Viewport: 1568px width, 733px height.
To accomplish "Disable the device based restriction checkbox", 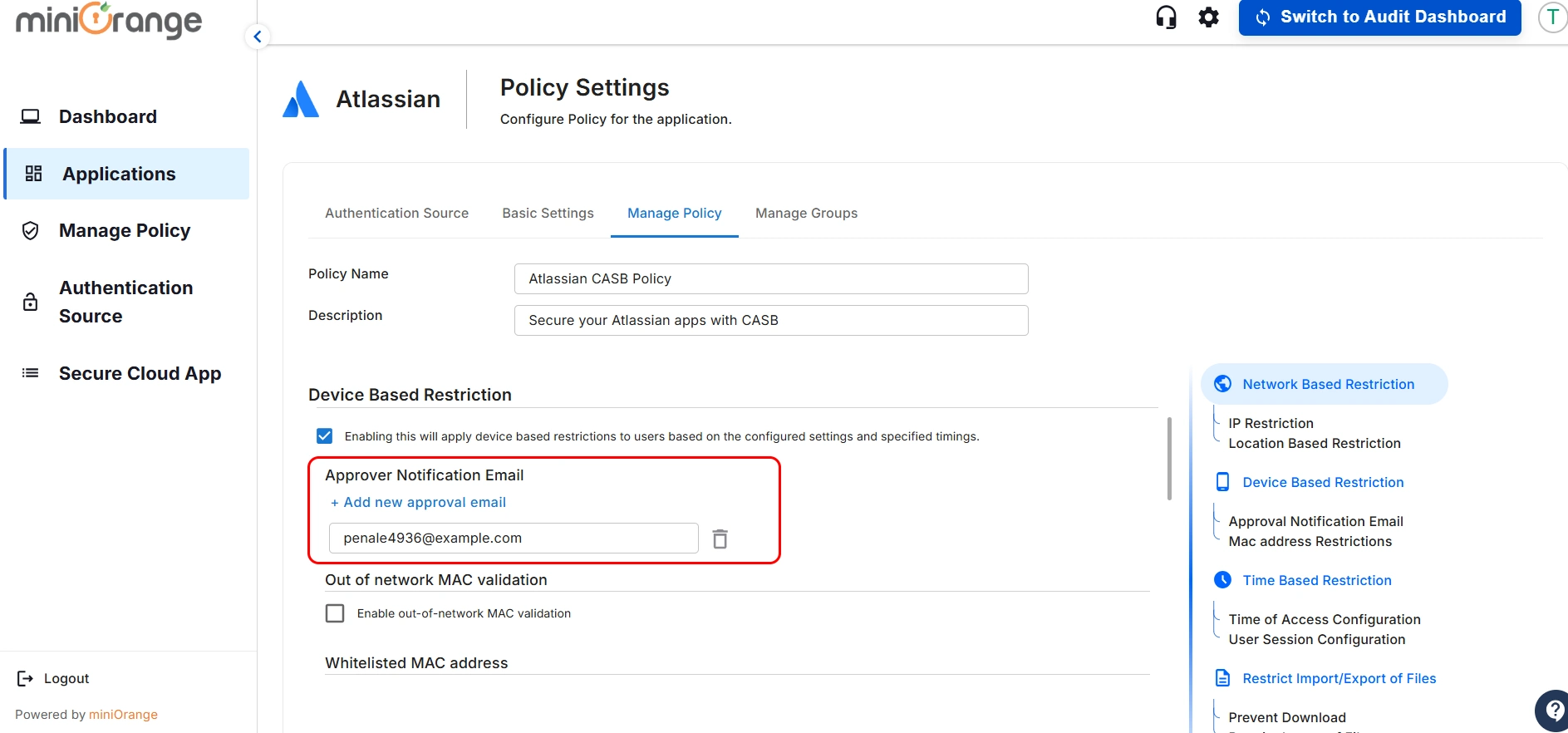I will [x=325, y=436].
